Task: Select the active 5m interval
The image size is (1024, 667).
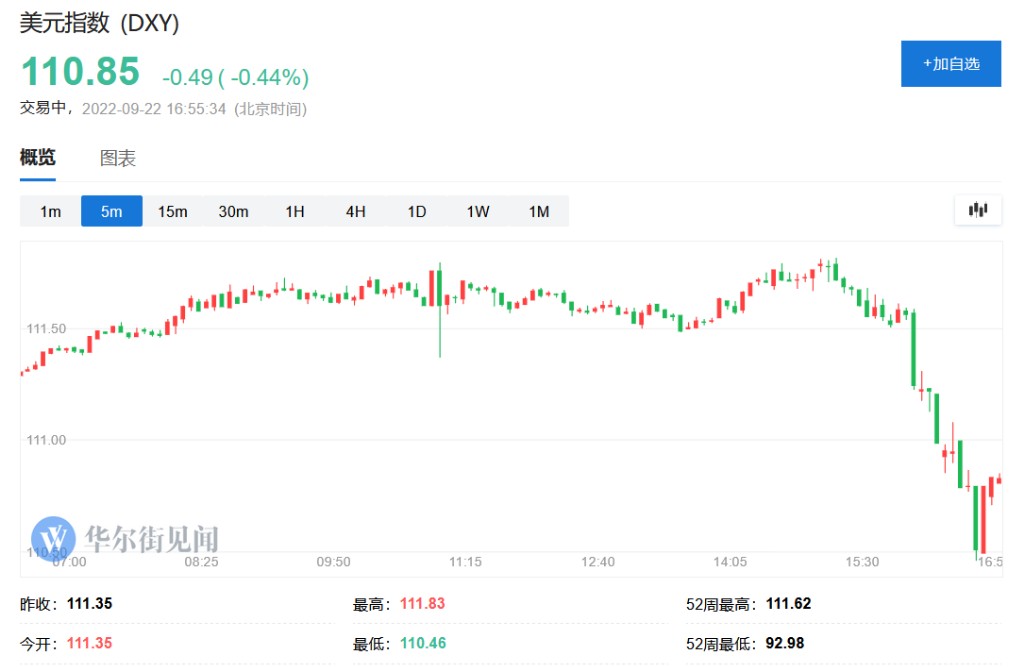Action: pos(111,211)
